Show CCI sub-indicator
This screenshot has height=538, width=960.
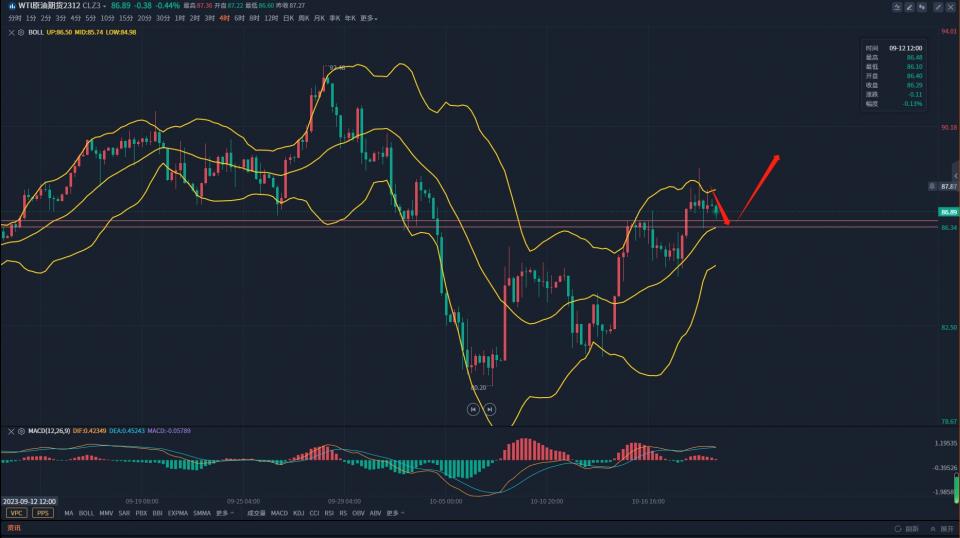(x=314, y=513)
